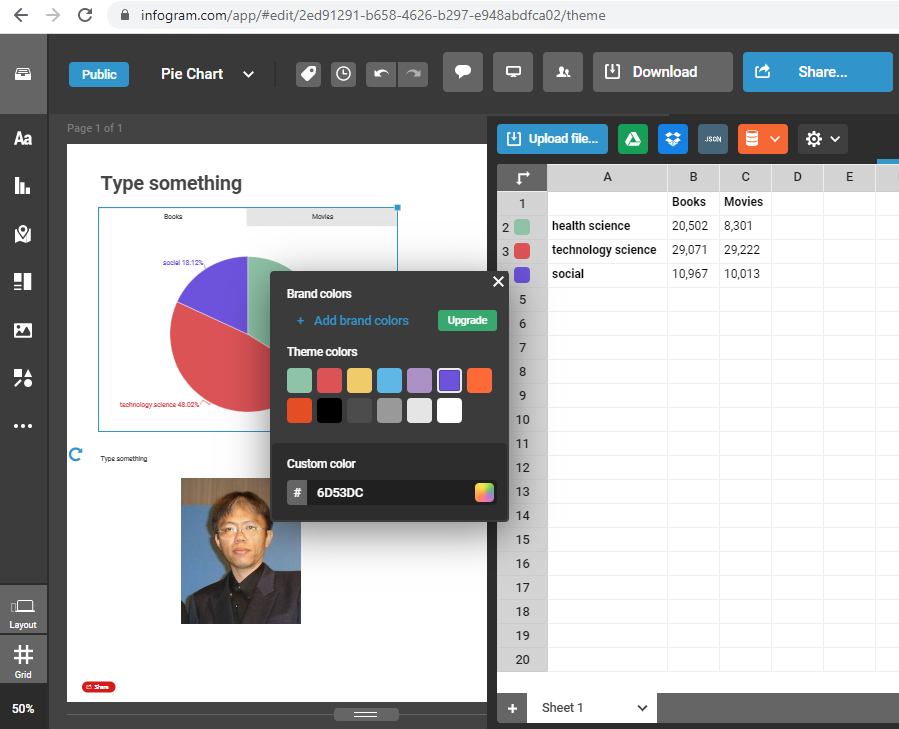Import data from Google Drive
Image resolution: width=899 pixels, height=729 pixels.
pos(632,139)
